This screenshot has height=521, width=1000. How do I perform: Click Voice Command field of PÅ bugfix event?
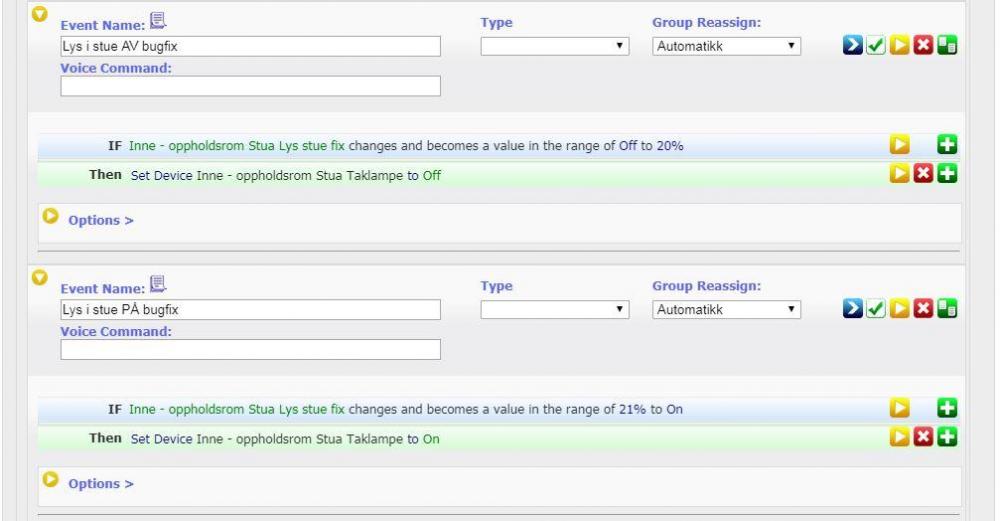click(x=250, y=349)
